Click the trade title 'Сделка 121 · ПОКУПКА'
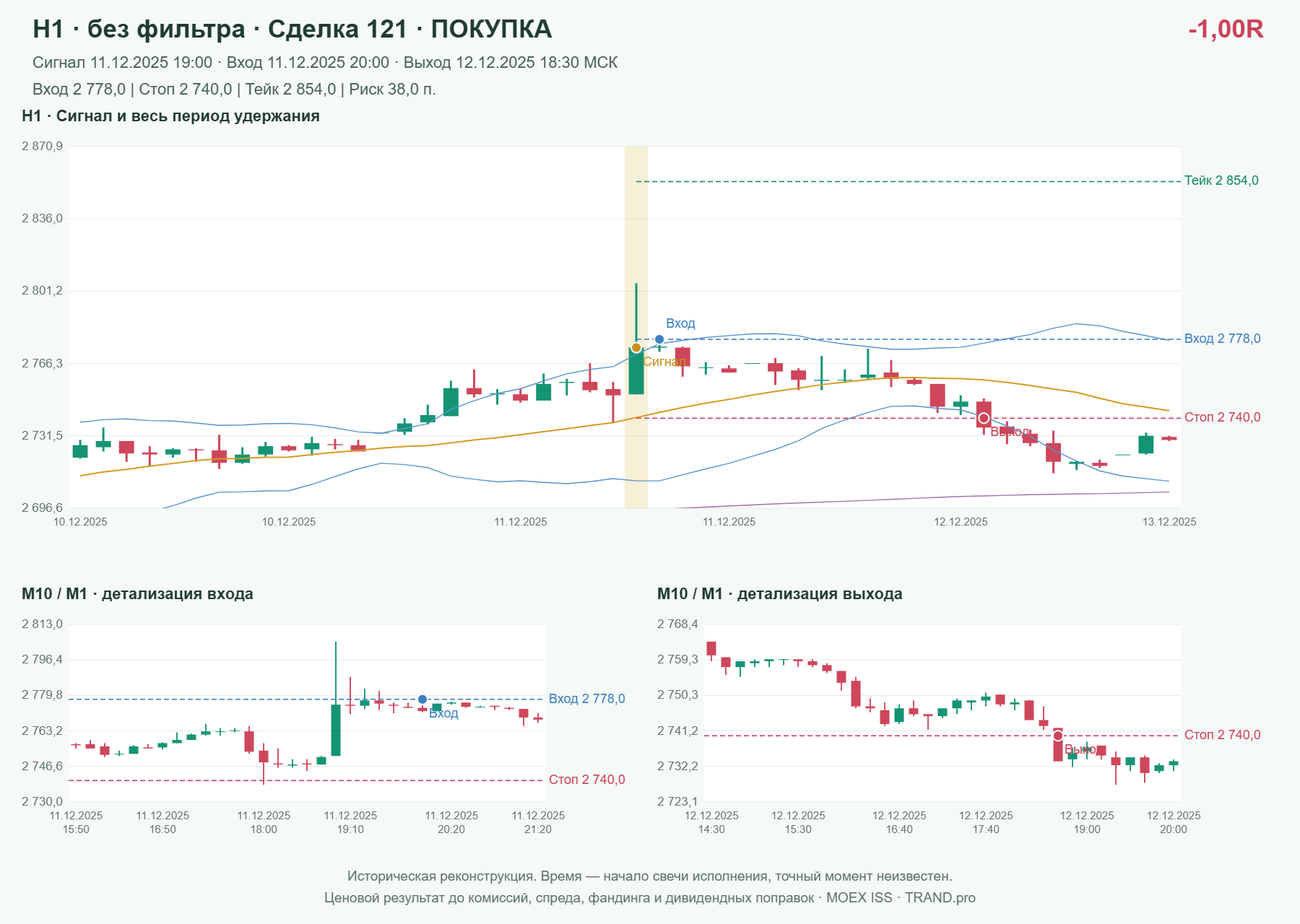The height and width of the screenshot is (924, 1300). click(x=409, y=29)
